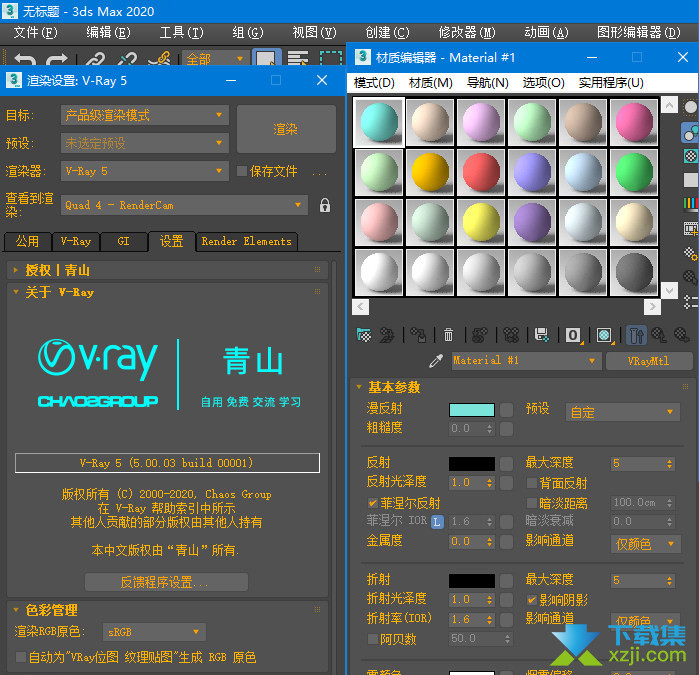Enable the 背面反射 checkbox
The width and height of the screenshot is (699, 675).
click(531, 483)
